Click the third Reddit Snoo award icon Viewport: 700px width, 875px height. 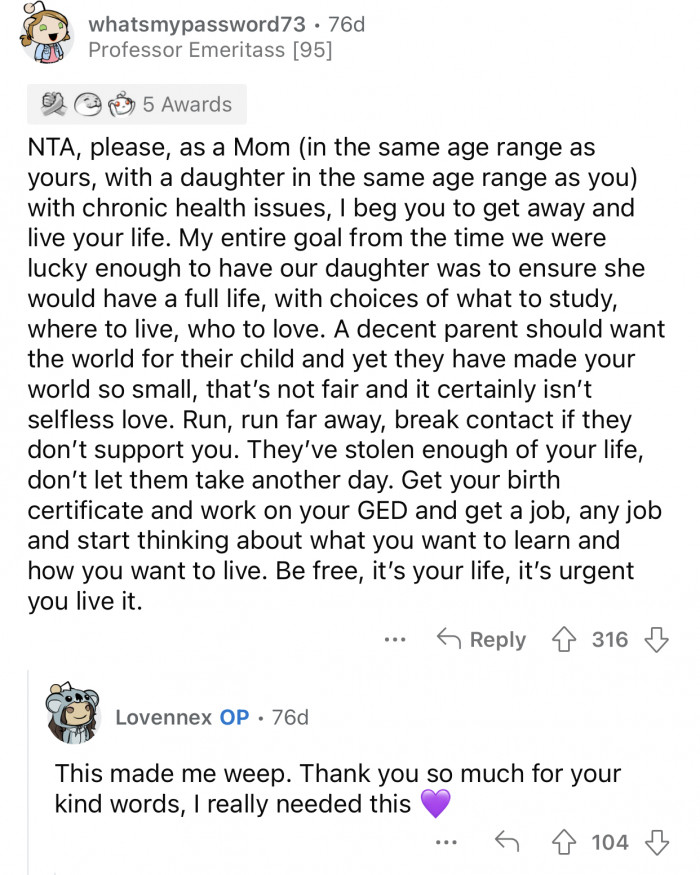pyautogui.click(x=120, y=104)
